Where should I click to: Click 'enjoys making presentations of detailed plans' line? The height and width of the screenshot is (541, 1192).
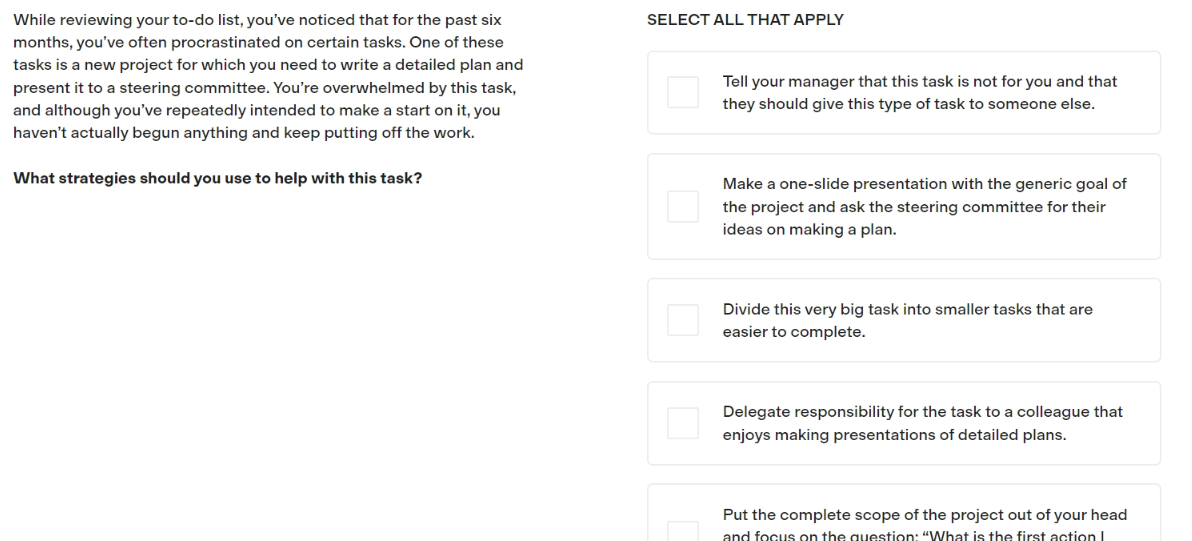(x=894, y=435)
